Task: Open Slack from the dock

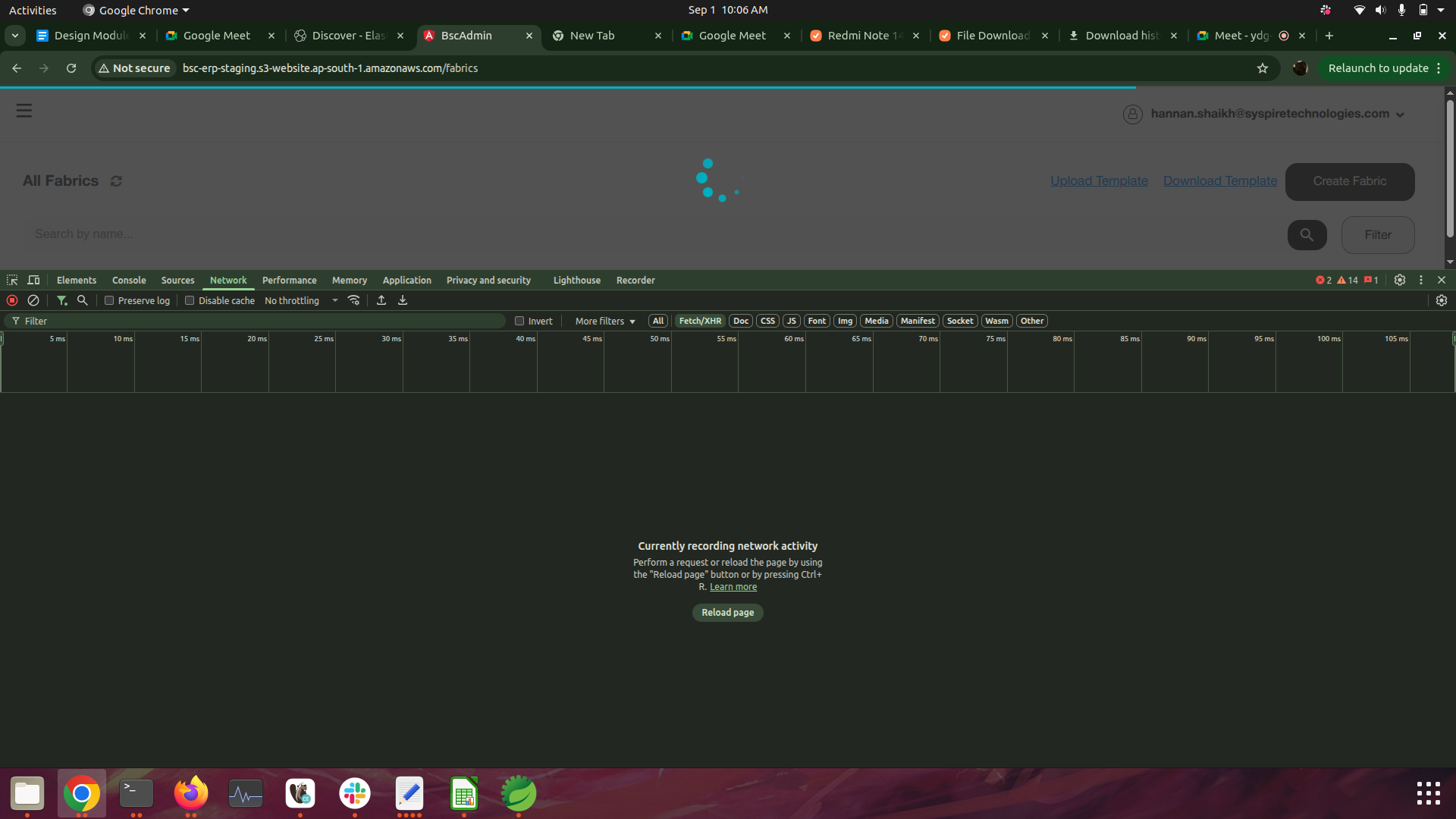Action: coord(355,793)
